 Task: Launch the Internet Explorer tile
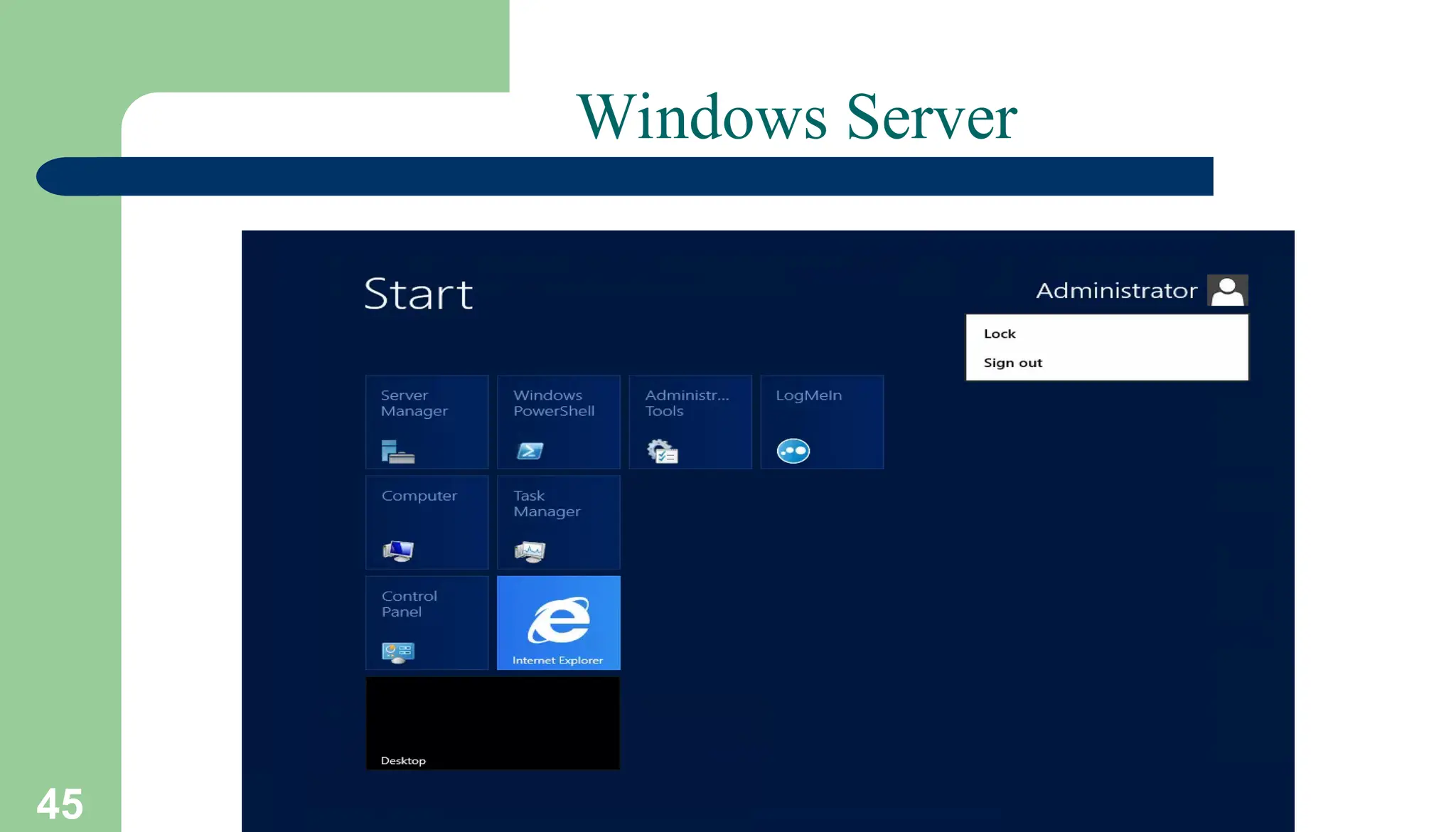[558, 622]
